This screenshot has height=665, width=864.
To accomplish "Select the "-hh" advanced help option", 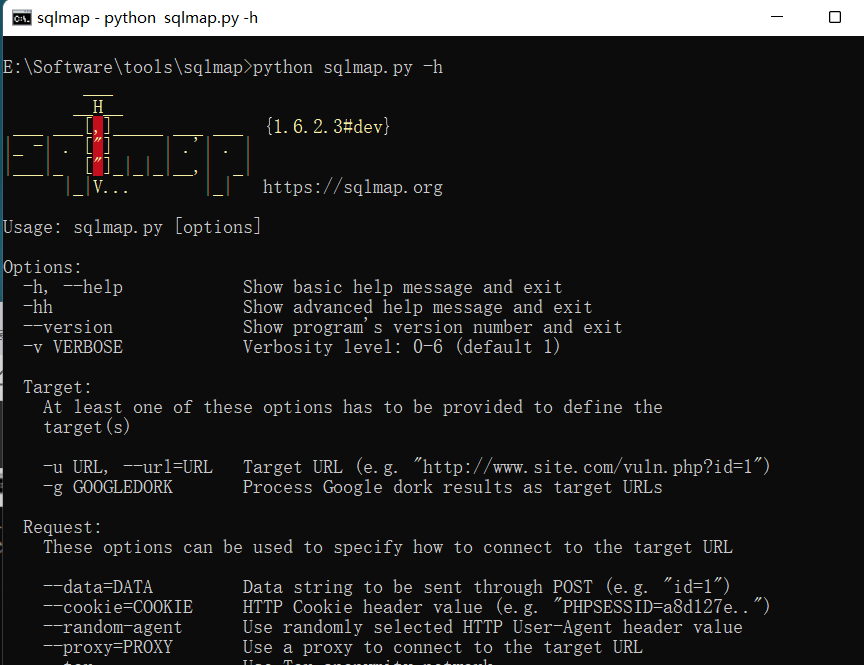I will point(37,307).
